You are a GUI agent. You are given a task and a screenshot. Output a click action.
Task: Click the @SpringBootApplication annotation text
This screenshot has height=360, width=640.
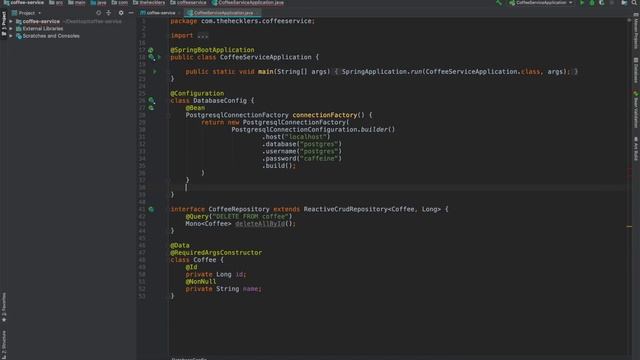tap(212, 50)
